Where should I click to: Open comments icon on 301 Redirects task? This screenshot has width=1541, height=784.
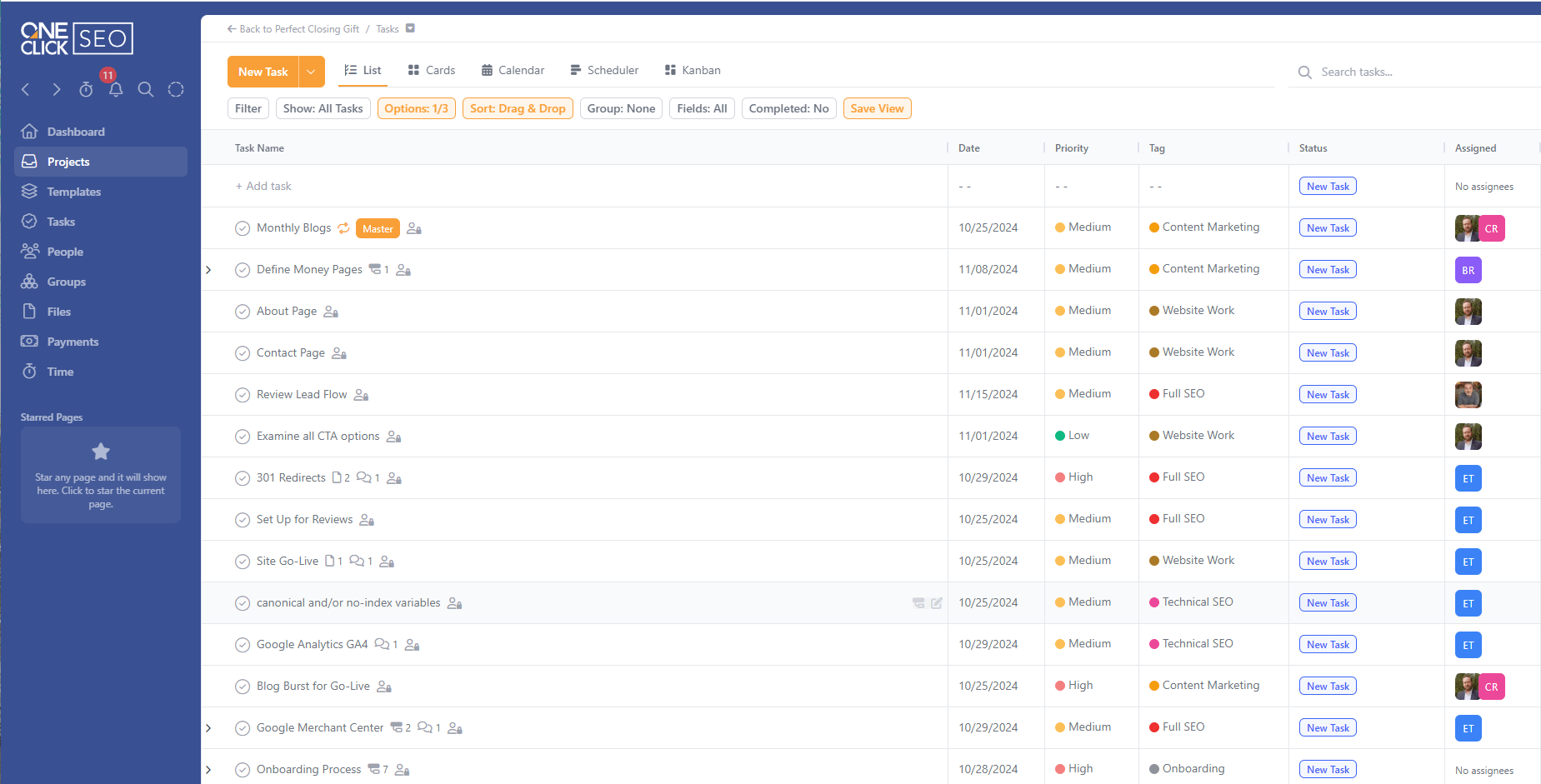pyautogui.click(x=363, y=478)
